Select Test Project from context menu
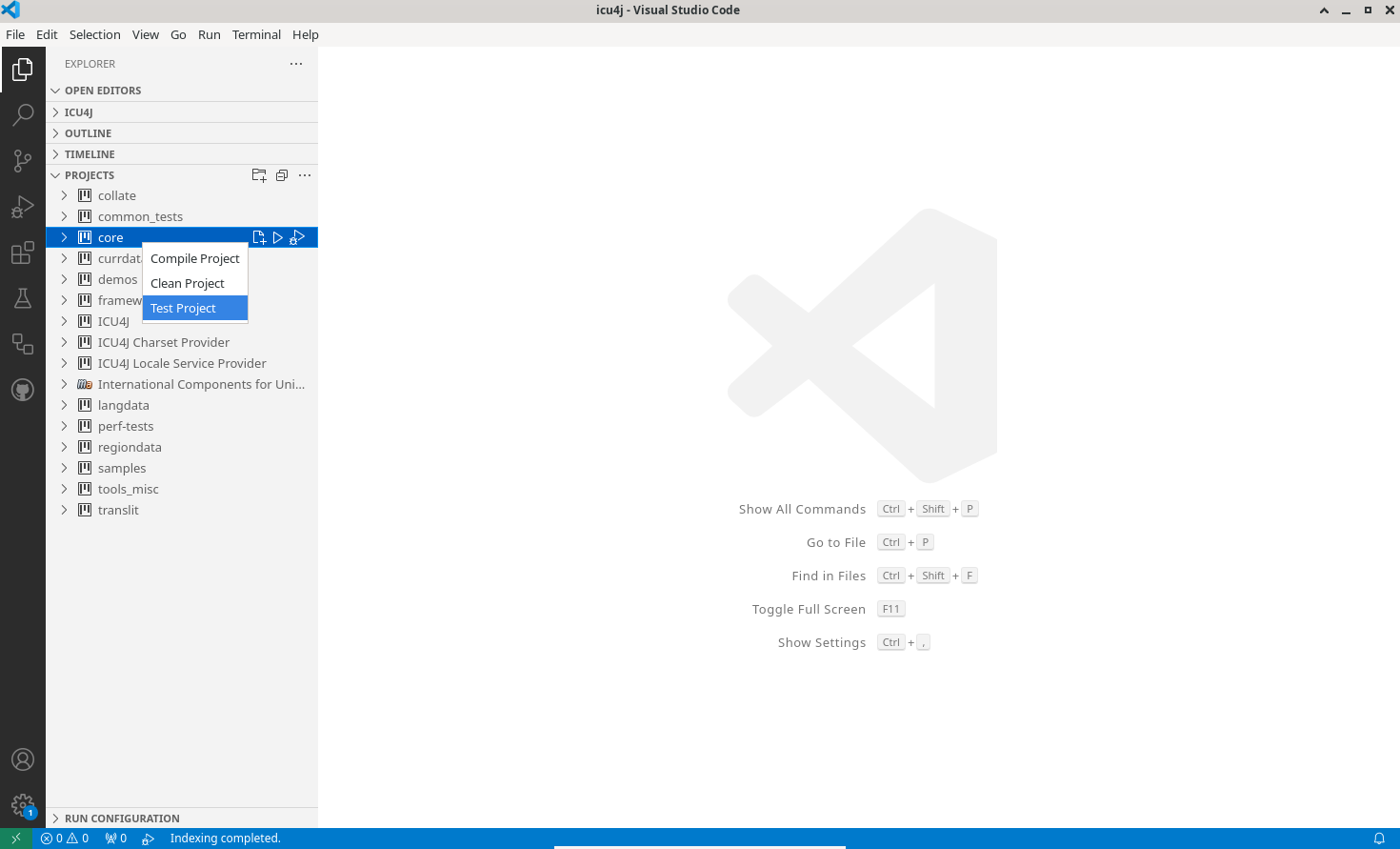Viewport: 1400px width, 849px height. point(183,309)
